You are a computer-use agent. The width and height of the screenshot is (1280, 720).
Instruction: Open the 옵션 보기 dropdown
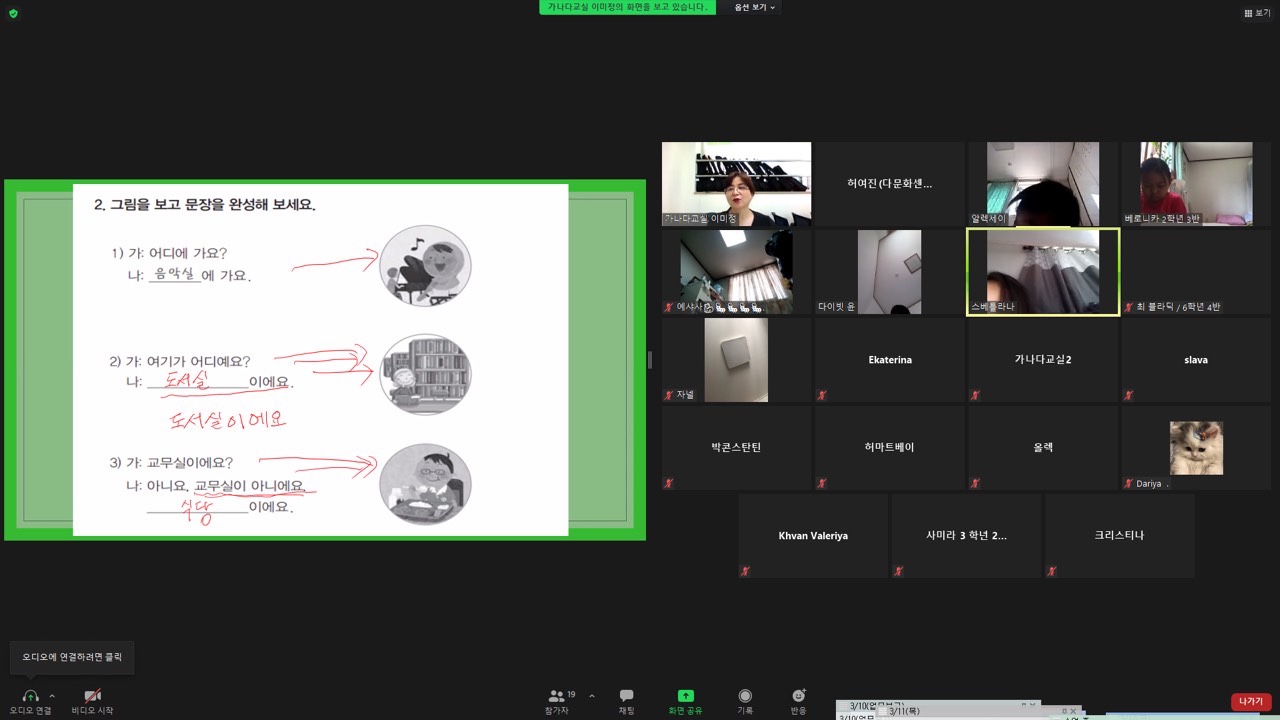click(x=755, y=7)
